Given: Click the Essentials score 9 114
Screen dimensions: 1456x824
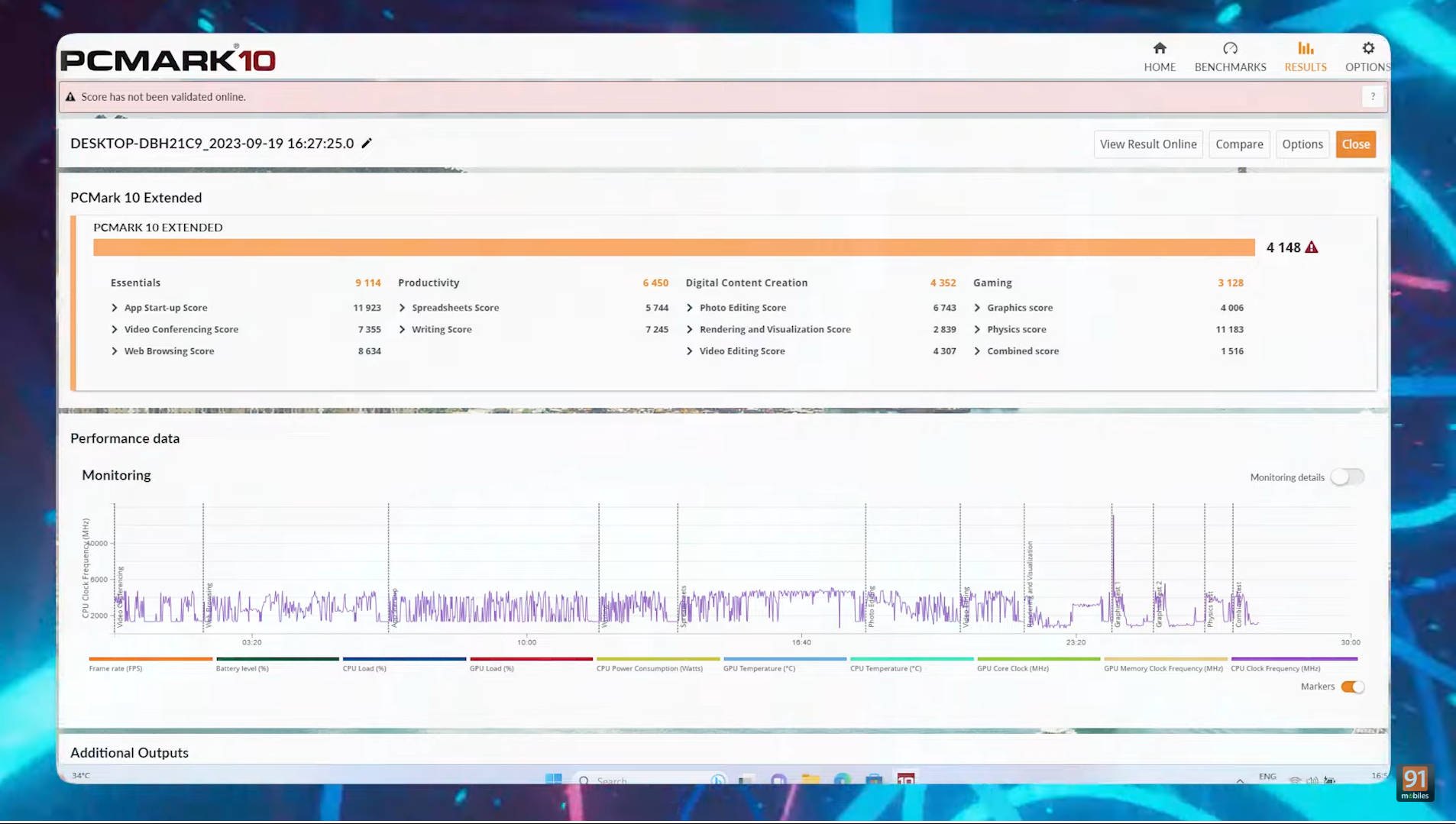Looking at the screenshot, I should [367, 283].
